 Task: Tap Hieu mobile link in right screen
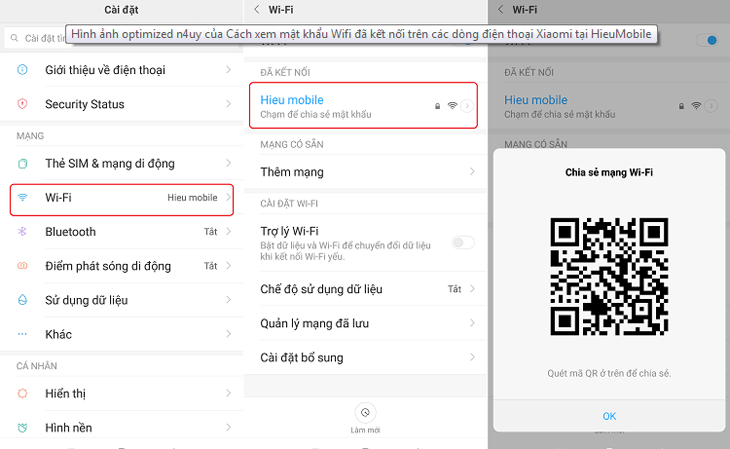[535, 100]
